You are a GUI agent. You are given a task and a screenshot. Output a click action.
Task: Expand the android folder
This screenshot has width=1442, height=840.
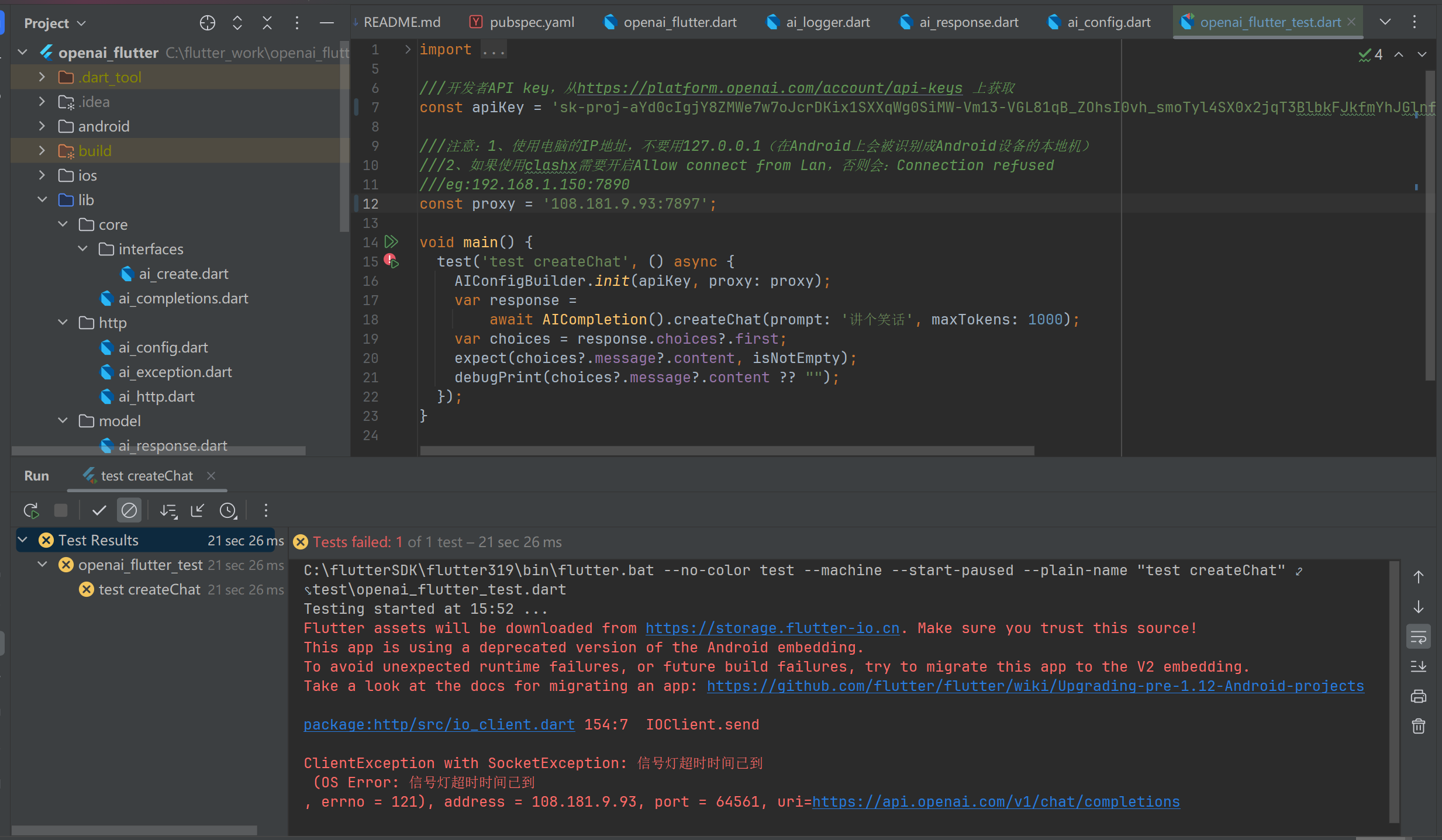(x=42, y=126)
